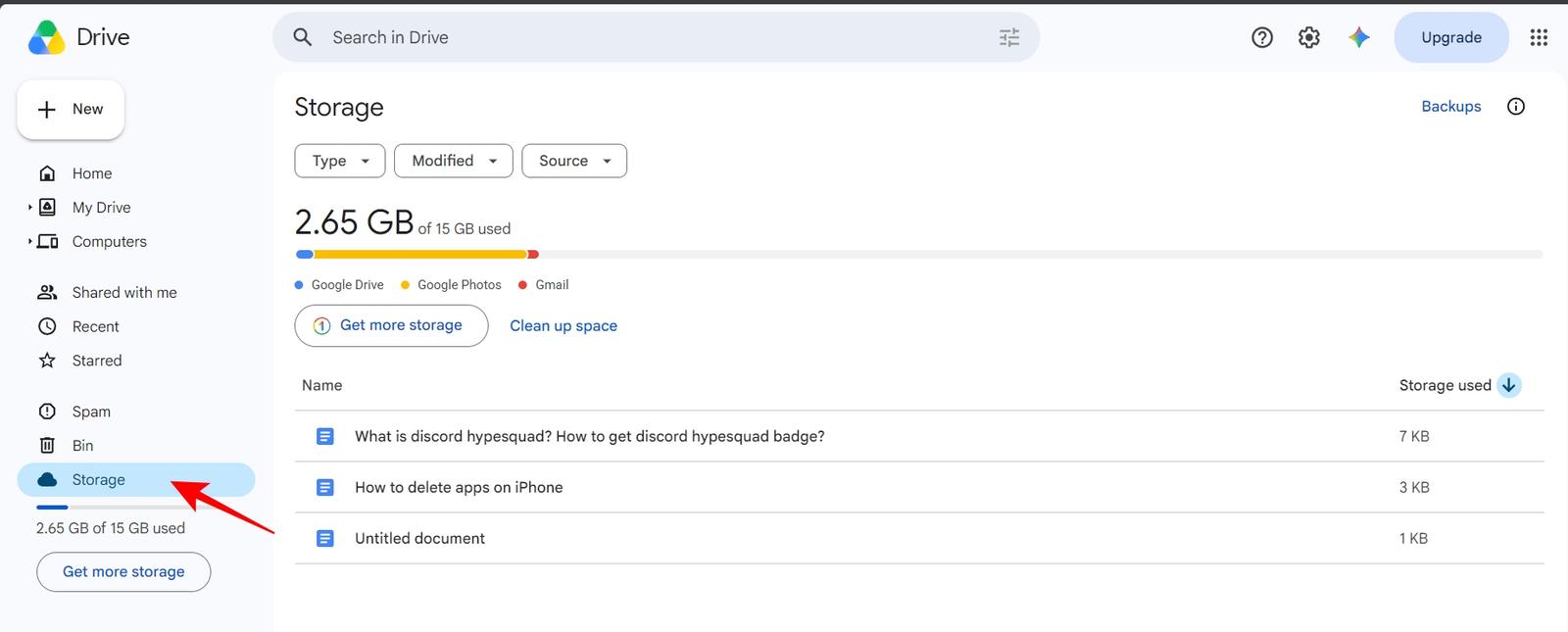Click the main storage usage bar
This screenshot has width=1568, height=632.
pyautogui.click(x=919, y=255)
